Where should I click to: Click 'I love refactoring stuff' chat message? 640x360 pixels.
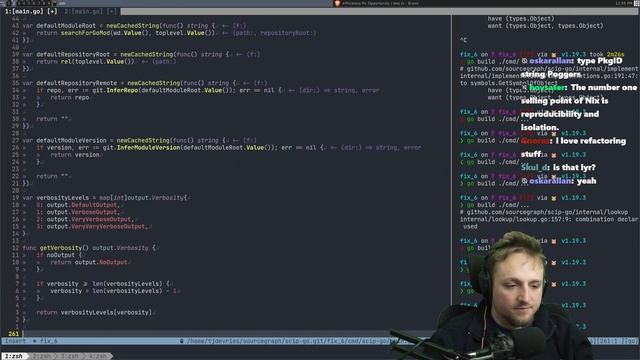(573, 147)
